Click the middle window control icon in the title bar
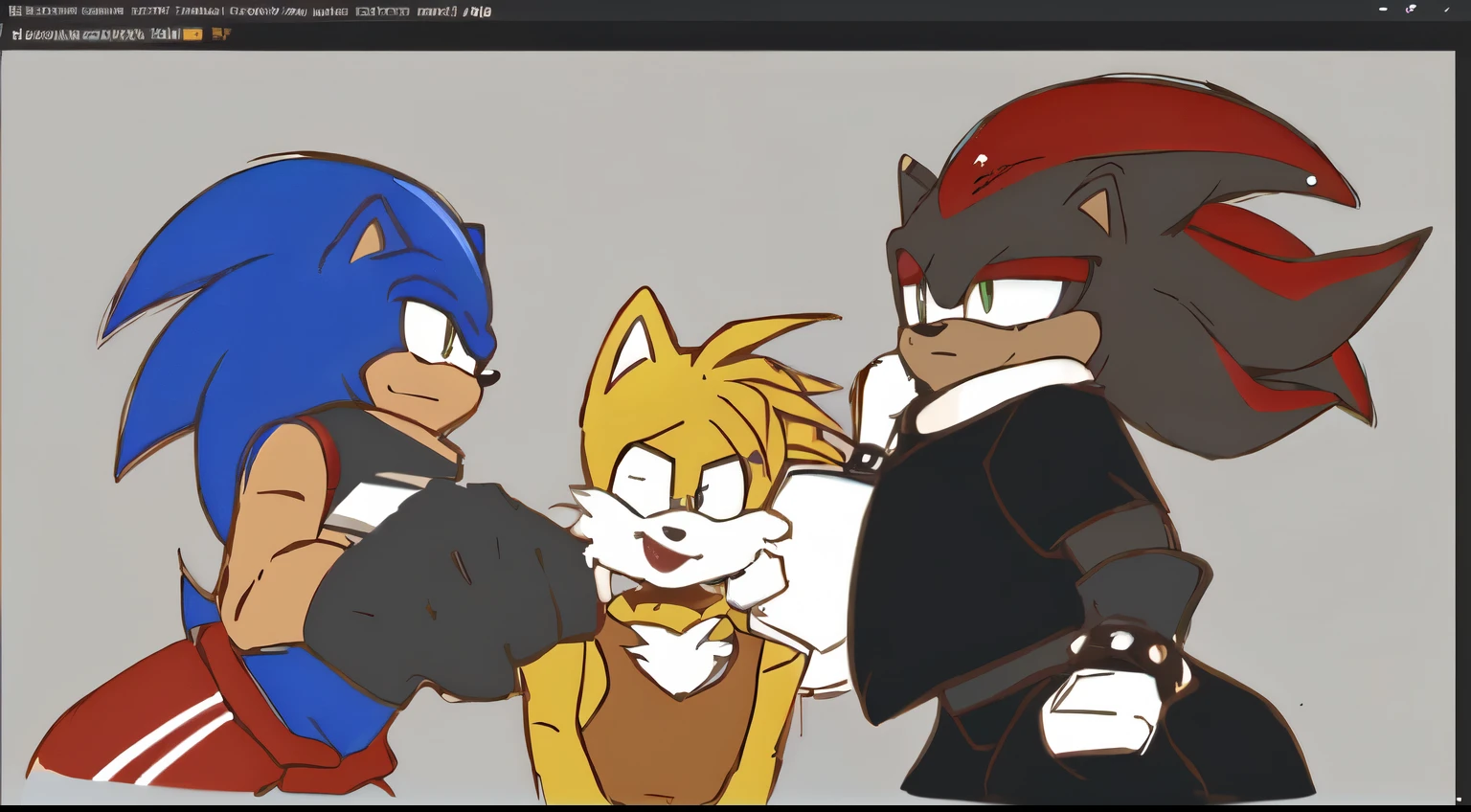This screenshot has width=1471, height=812. pyautogui.click(x=1411, y=9)
